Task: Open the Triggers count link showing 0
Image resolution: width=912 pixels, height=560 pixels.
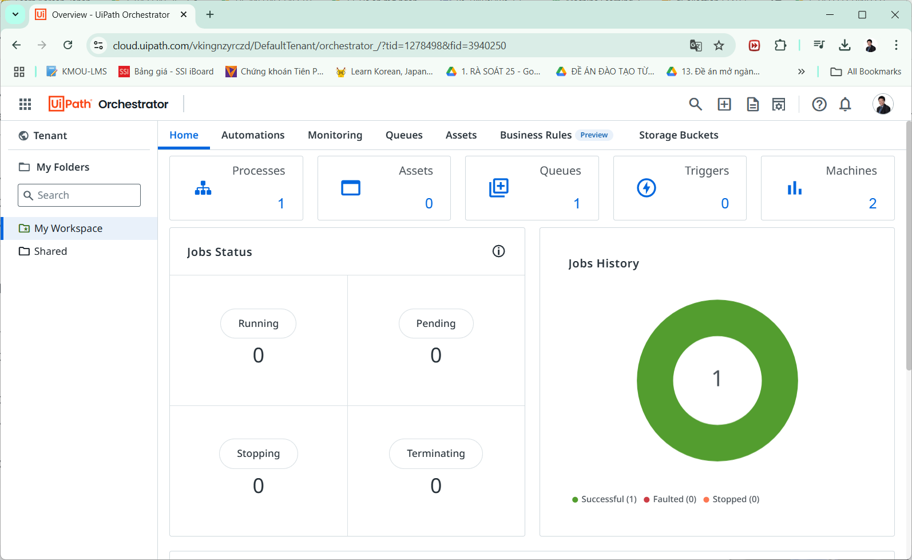Action: click(725, 204)
